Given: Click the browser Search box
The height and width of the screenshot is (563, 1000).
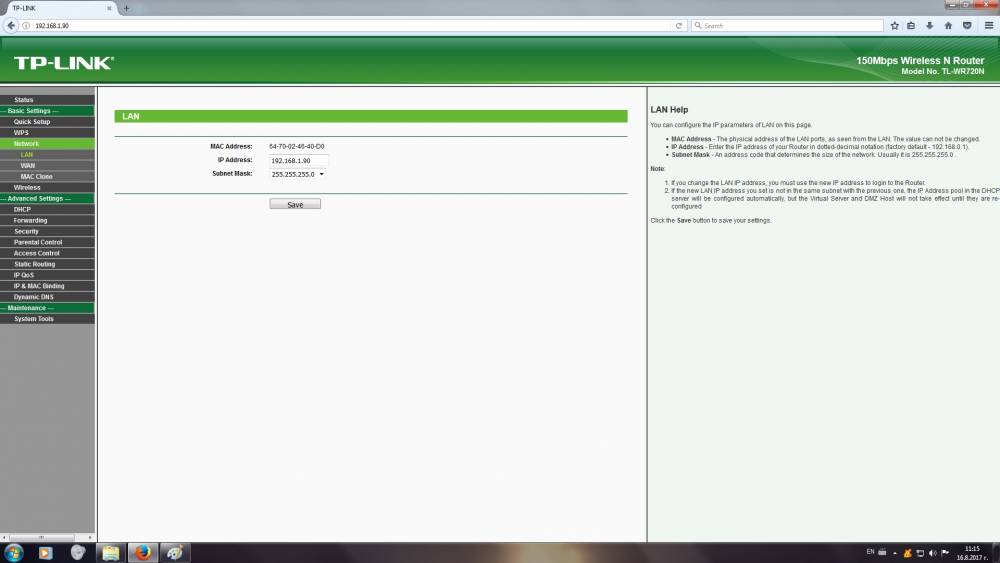Looking at the screenshot, I should coord(788,26).
